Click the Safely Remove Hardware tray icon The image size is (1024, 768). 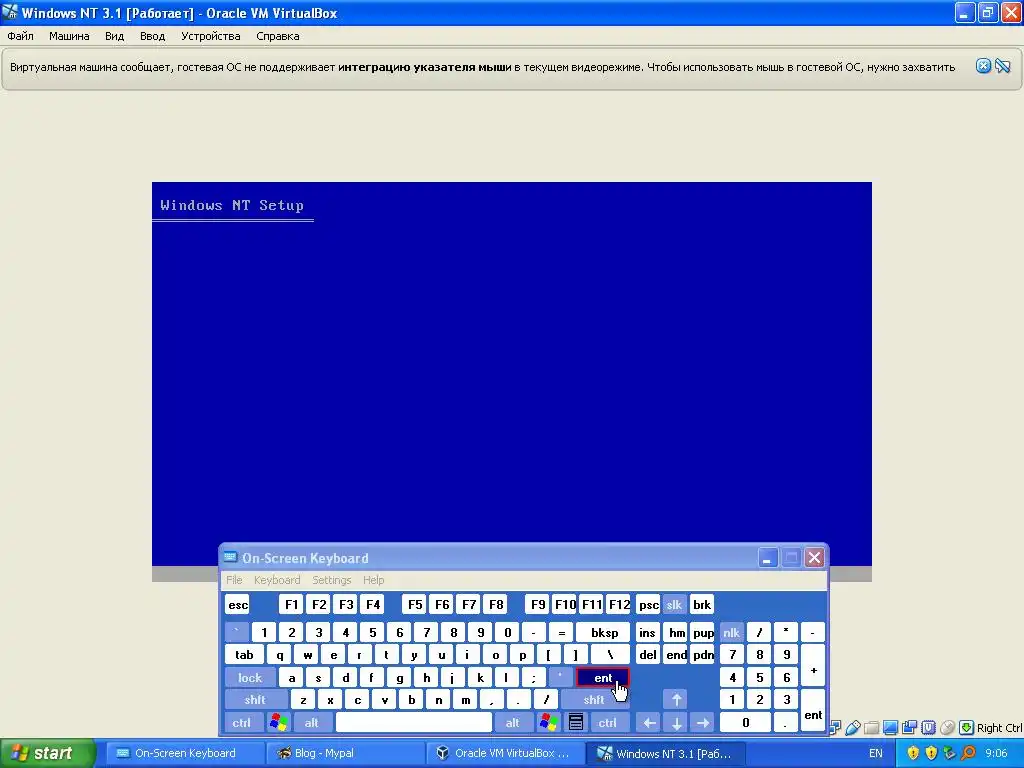949,753
